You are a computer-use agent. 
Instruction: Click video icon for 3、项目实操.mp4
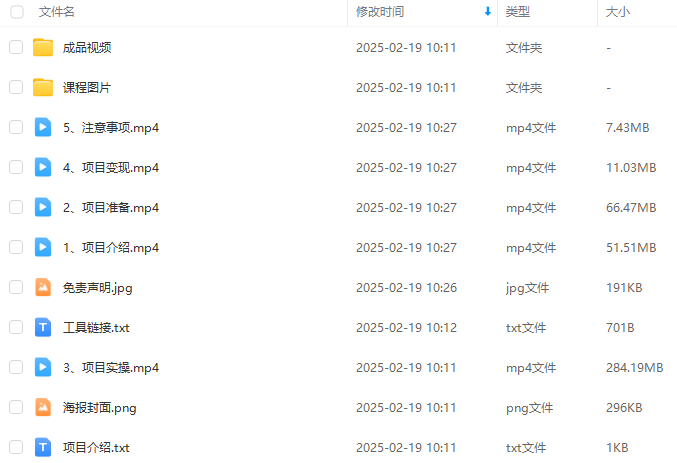point(43,367)
